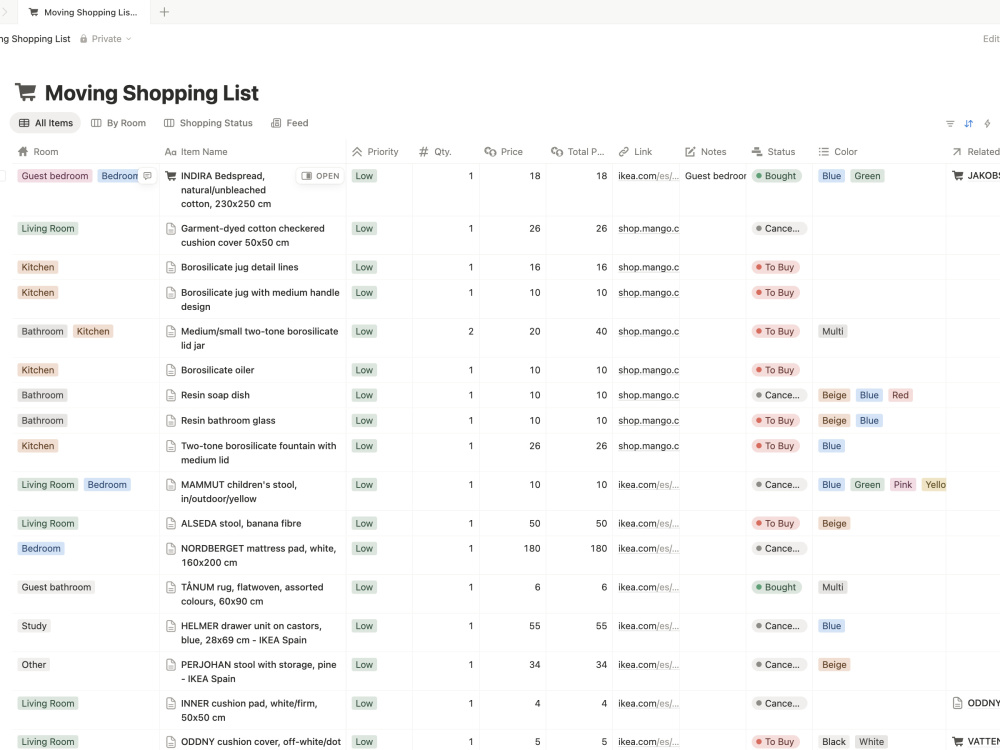Open the Shopping Status view
Screen dimensions: 1000x750
208,123
